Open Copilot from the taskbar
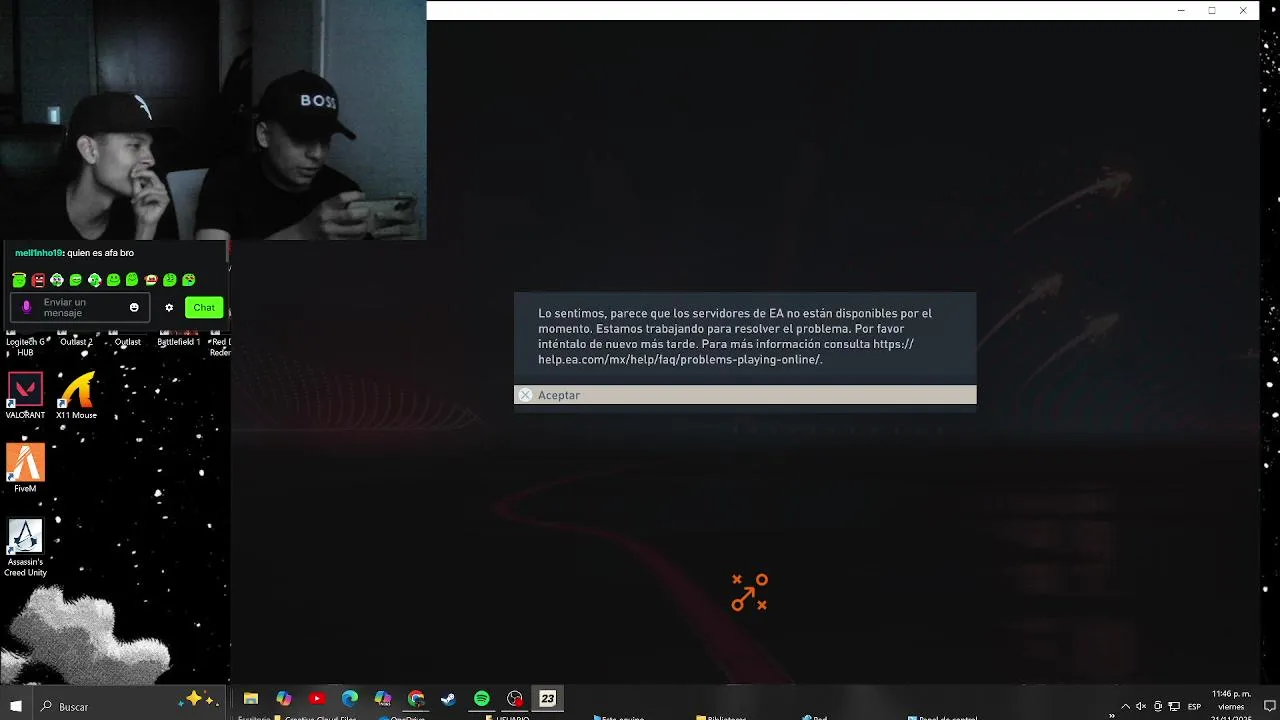This screenshot has width=1280, height=720. point(284,699)
